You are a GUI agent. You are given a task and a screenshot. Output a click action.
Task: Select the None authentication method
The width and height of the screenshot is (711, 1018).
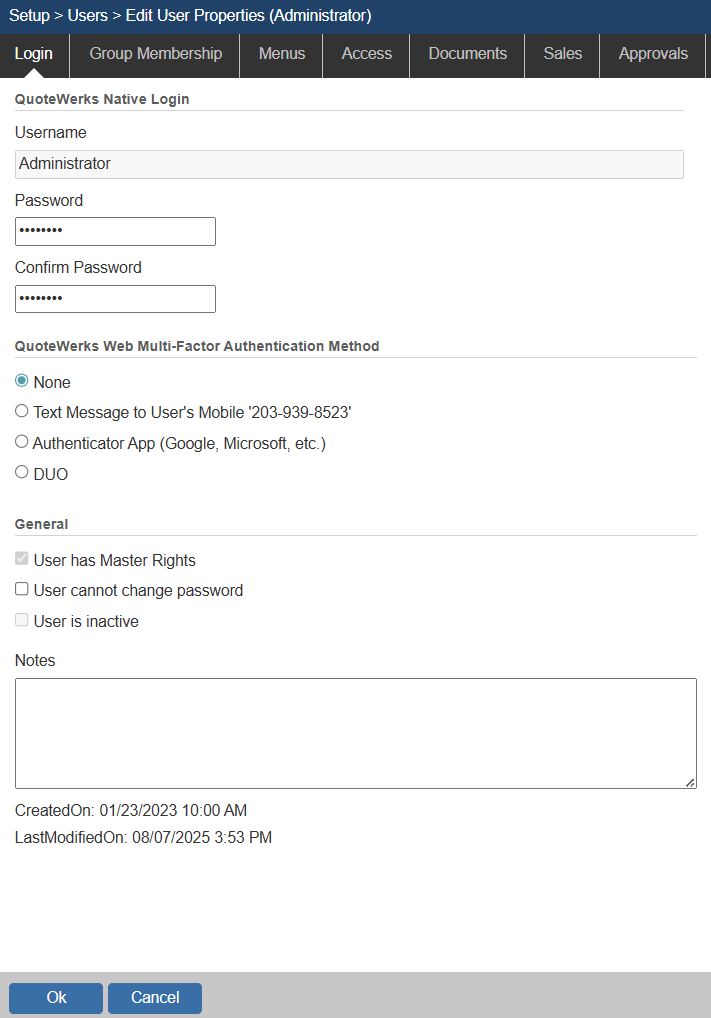[x=22, y=381]
